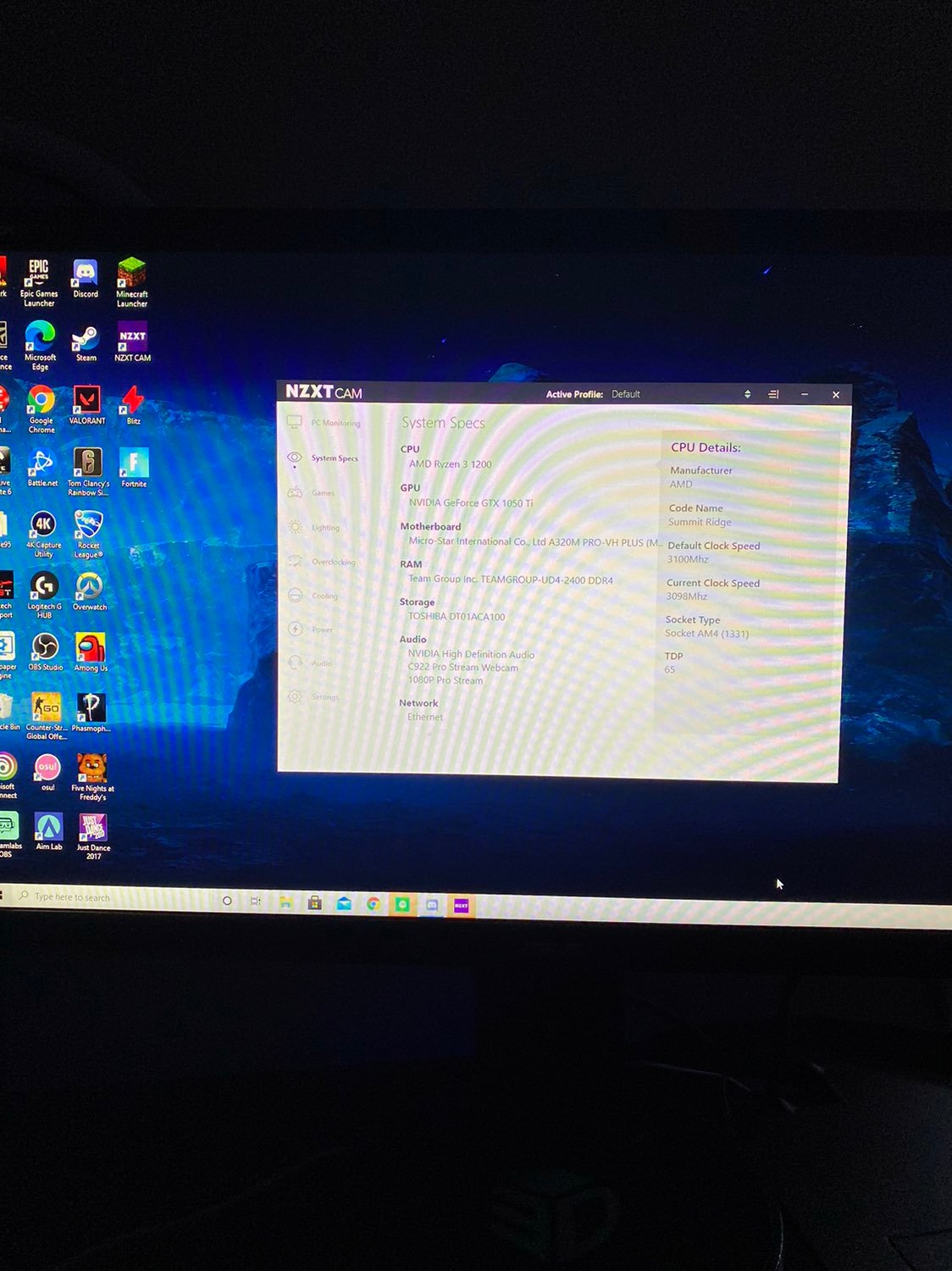Open Minecraft Launcher desktop icon
This screenshot has height=1271, width=952.
coord(132,282)
